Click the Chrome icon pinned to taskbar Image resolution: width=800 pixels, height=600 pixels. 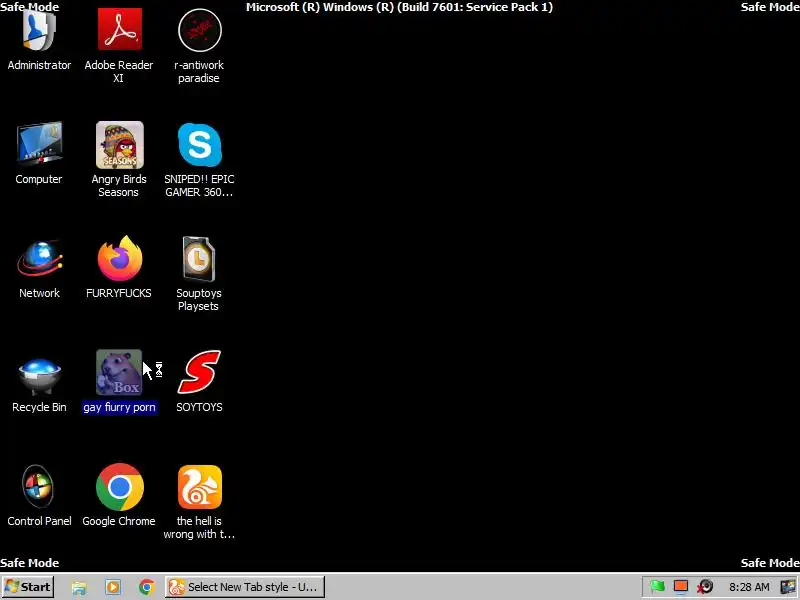click(146, 587)
